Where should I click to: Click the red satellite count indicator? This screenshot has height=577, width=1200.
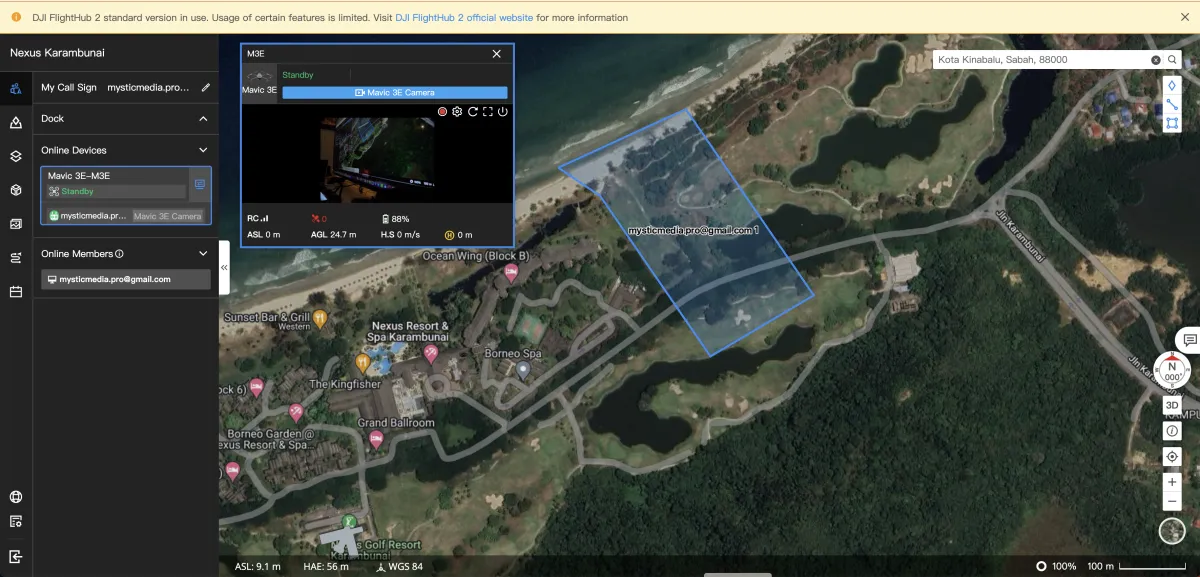click(x=319, y=218)
